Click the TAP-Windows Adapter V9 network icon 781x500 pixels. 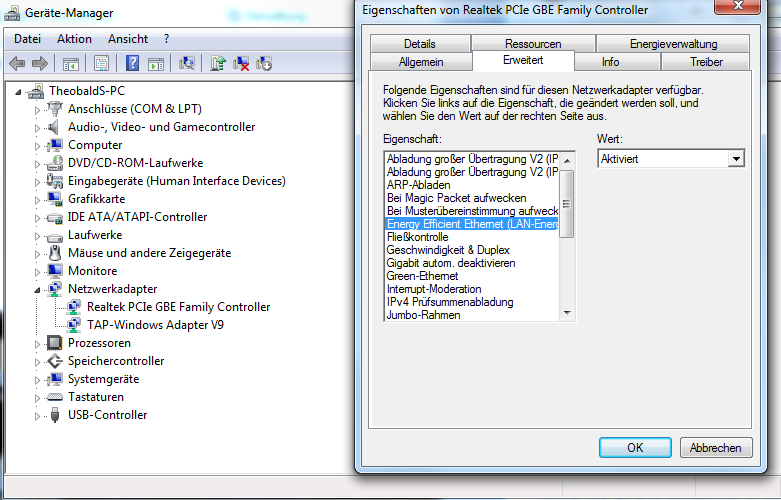tap(74, 325)
